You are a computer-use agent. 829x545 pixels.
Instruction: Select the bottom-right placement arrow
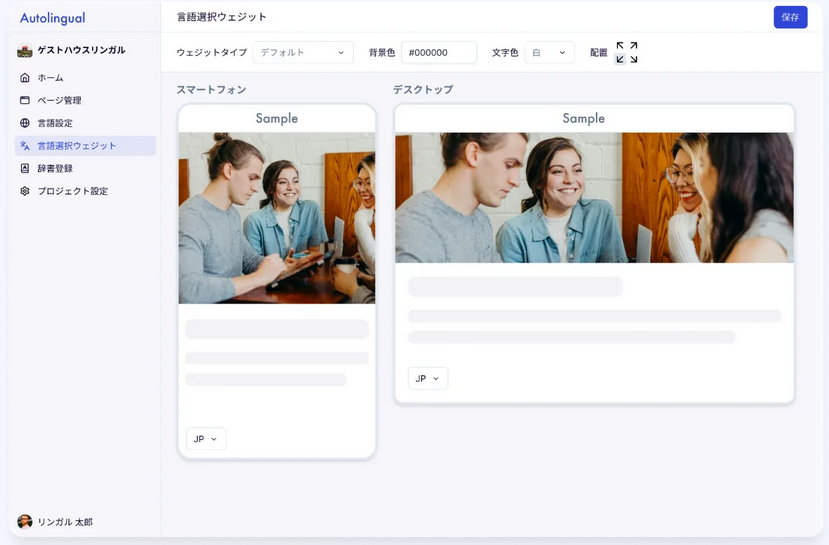(633, 59)
